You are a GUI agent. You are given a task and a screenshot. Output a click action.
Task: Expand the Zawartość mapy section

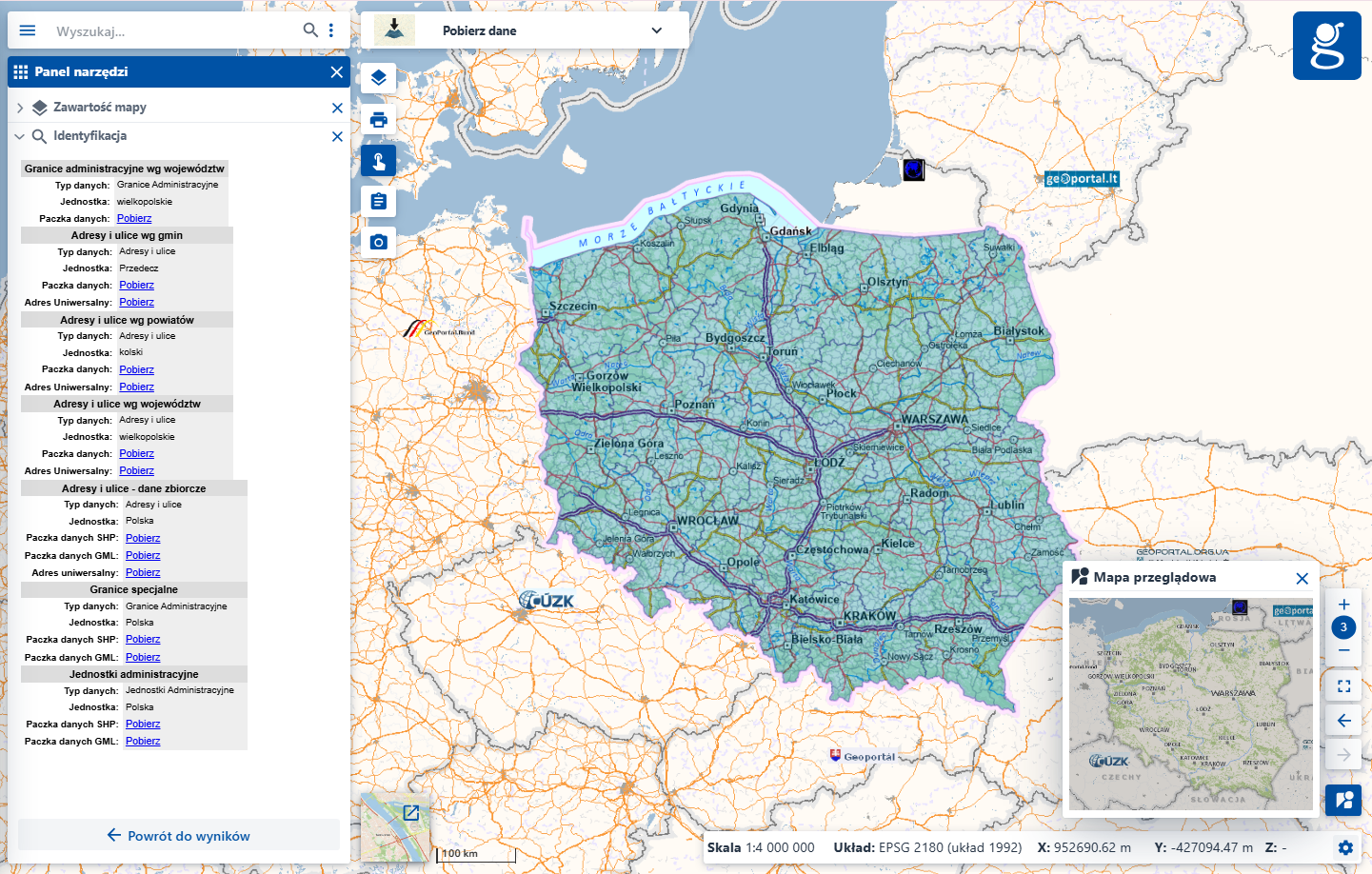(20, 108)
